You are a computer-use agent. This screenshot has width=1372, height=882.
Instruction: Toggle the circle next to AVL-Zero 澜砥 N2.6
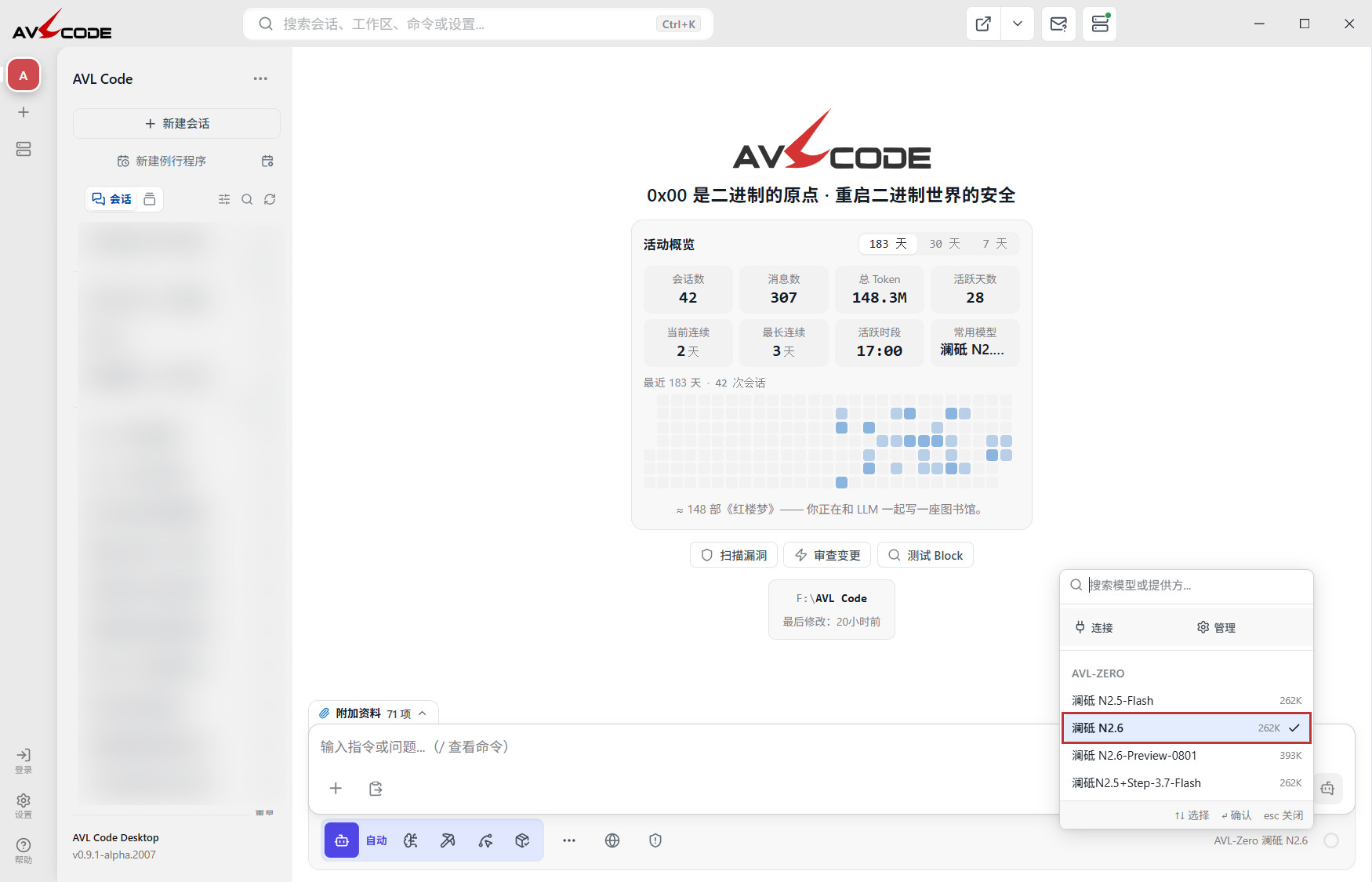(1331, 840)
